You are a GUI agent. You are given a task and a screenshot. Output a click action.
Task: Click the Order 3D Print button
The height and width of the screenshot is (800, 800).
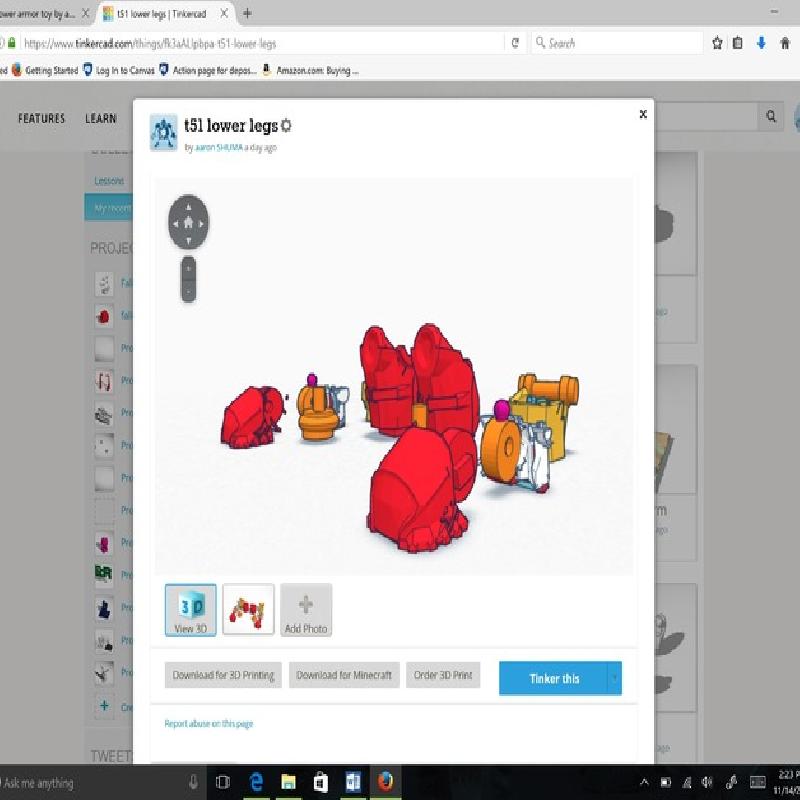(x=443, y=675)
